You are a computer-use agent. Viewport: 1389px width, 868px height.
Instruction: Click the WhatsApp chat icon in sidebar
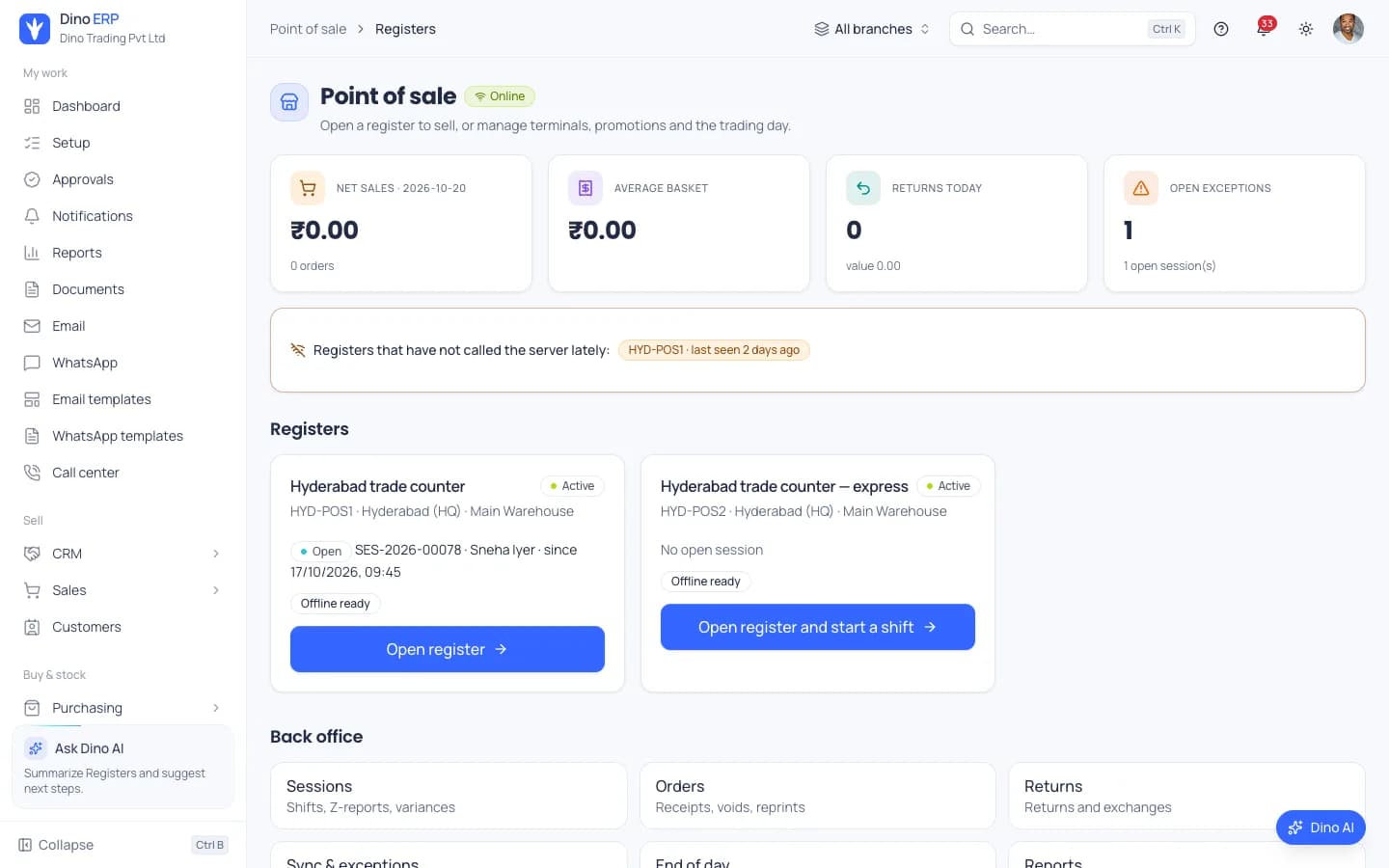(32, 363)
